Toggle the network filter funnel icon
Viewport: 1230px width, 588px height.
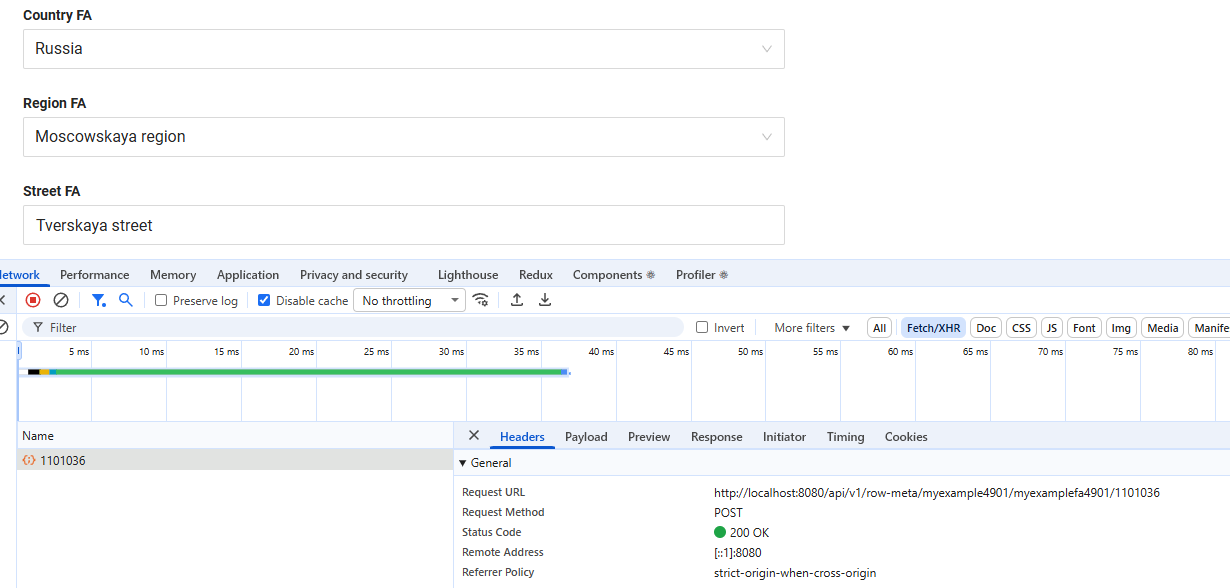[x=98, y=300]
